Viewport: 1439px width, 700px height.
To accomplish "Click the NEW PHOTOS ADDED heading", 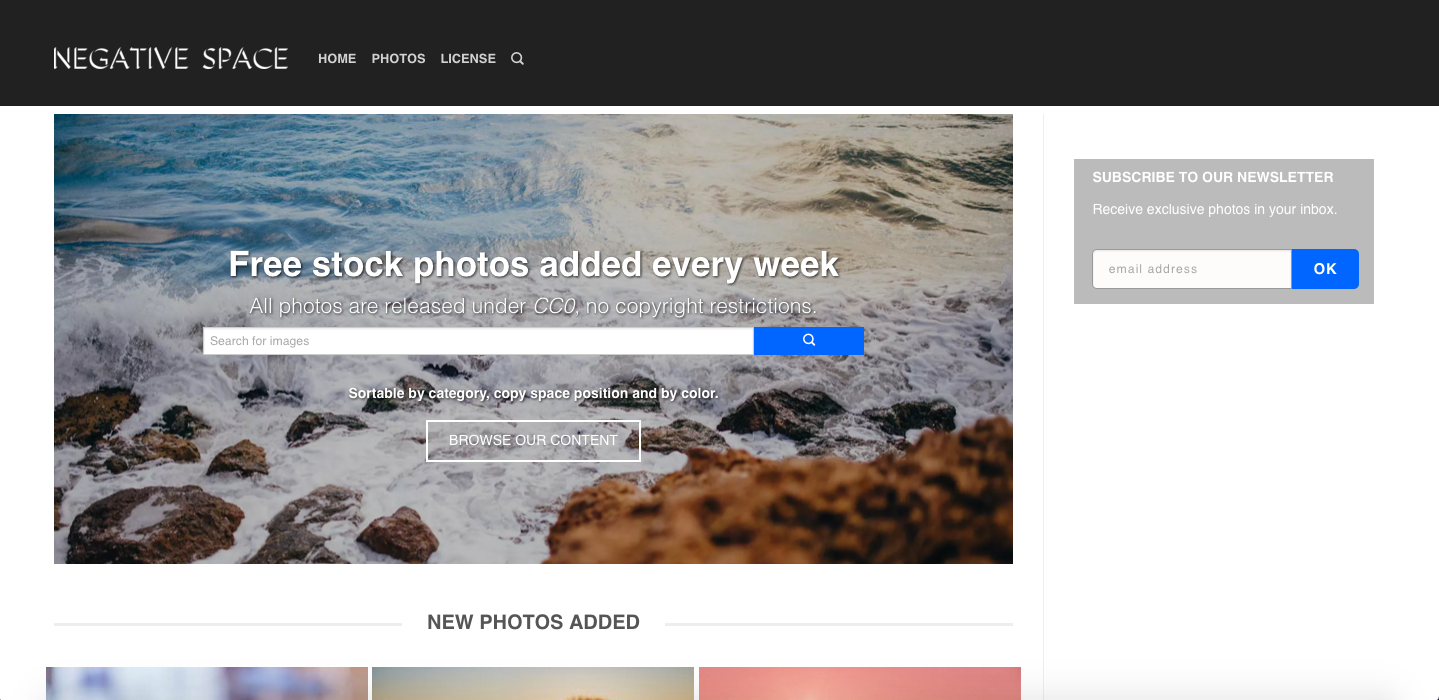I will click(x=533, y=622).
